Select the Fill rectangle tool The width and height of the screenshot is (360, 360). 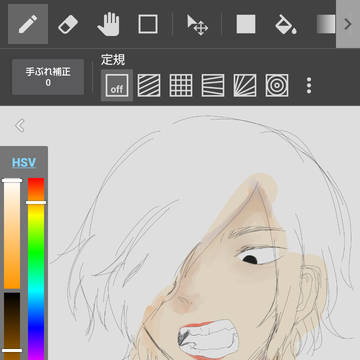[x=246, y=24]
